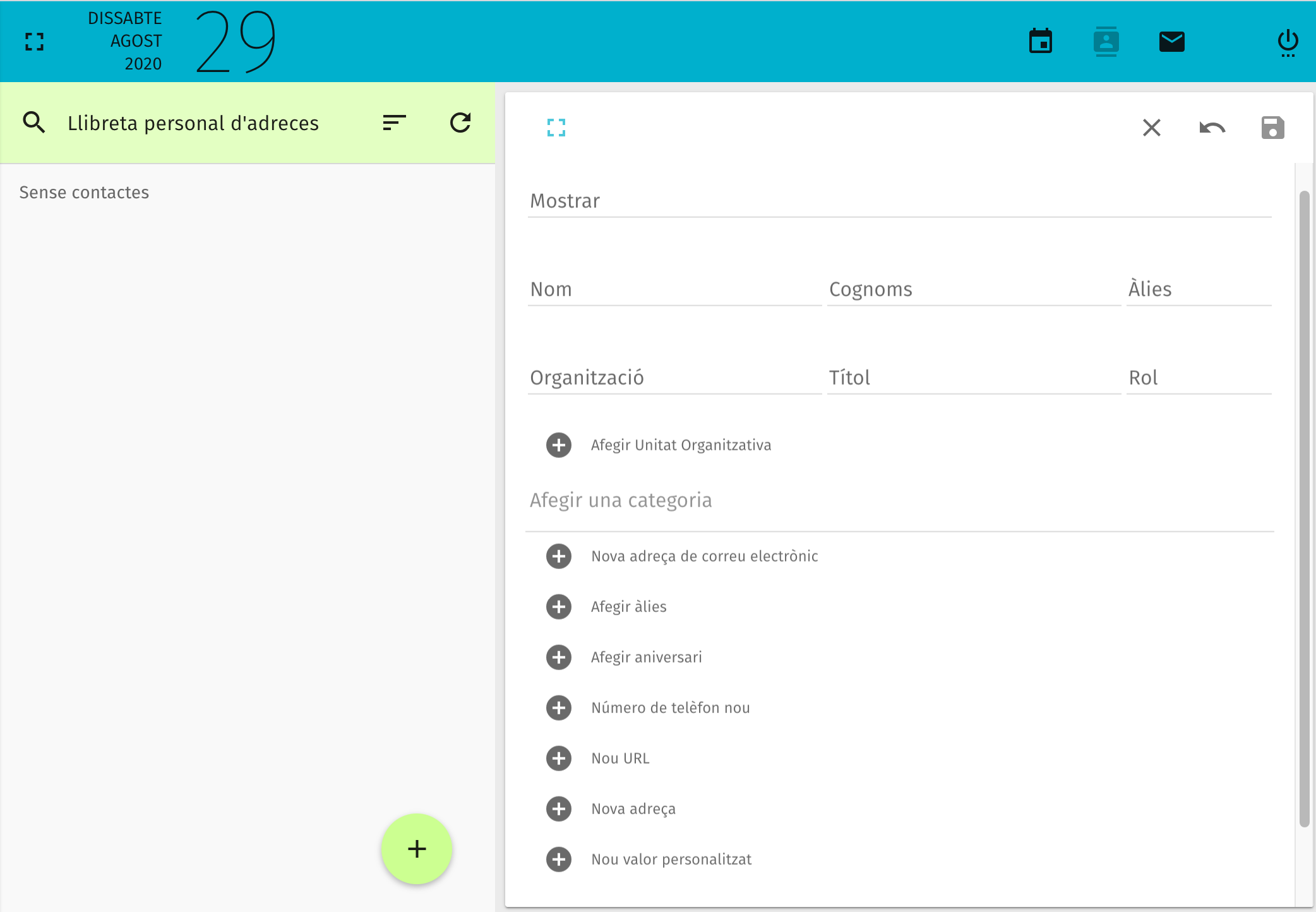Click the Organització input field
This screenshot has width=1316, height=912.
(674, 378)
